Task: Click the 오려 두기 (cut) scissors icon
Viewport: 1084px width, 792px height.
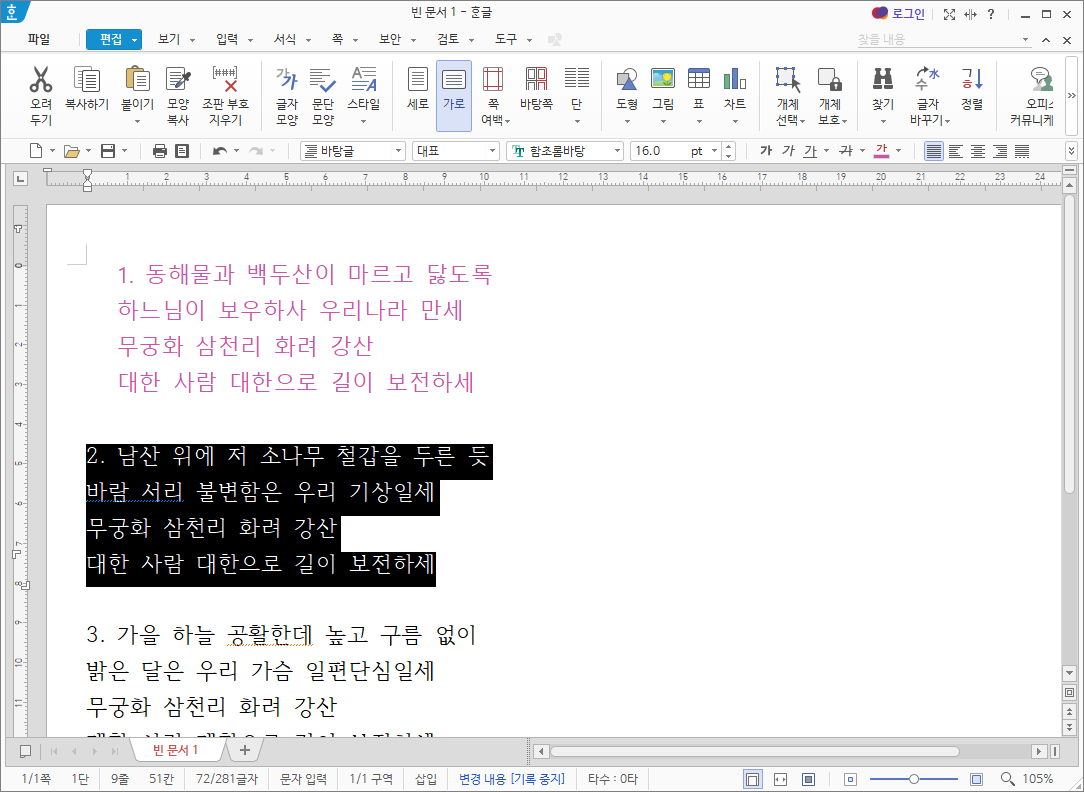Action: tap(41, 79)
